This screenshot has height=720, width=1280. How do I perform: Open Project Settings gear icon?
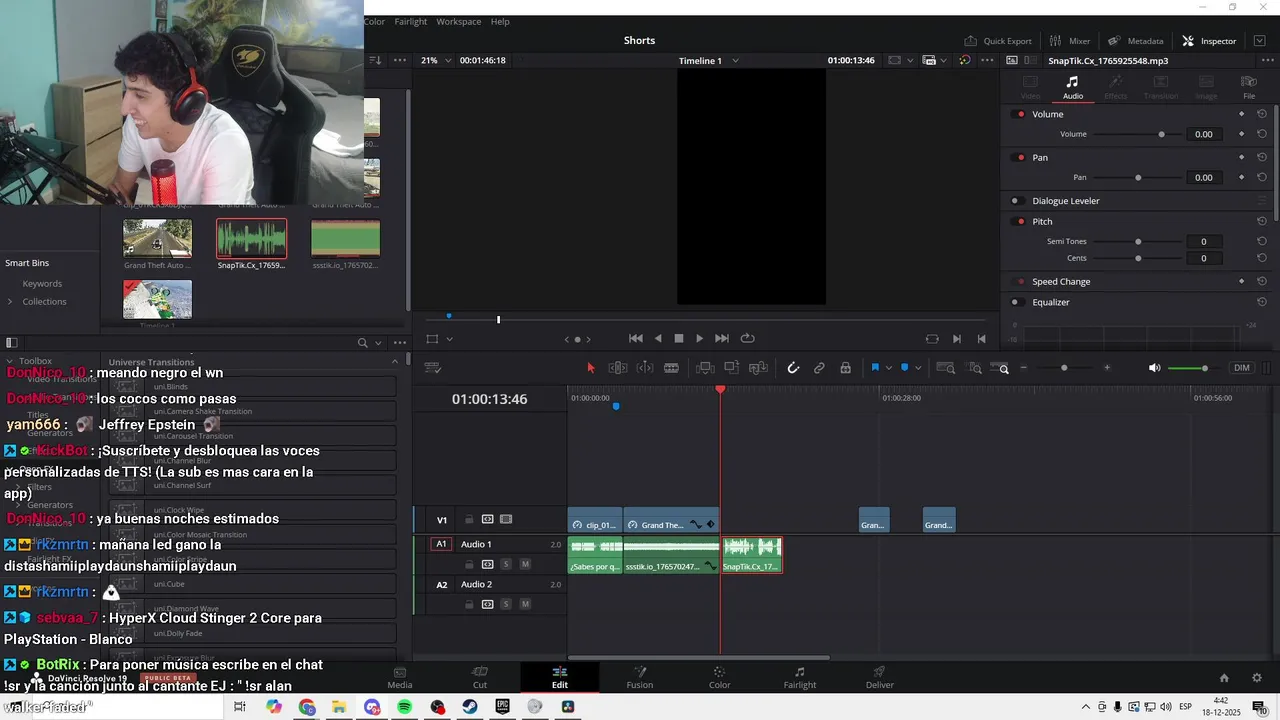point(1257,677)
